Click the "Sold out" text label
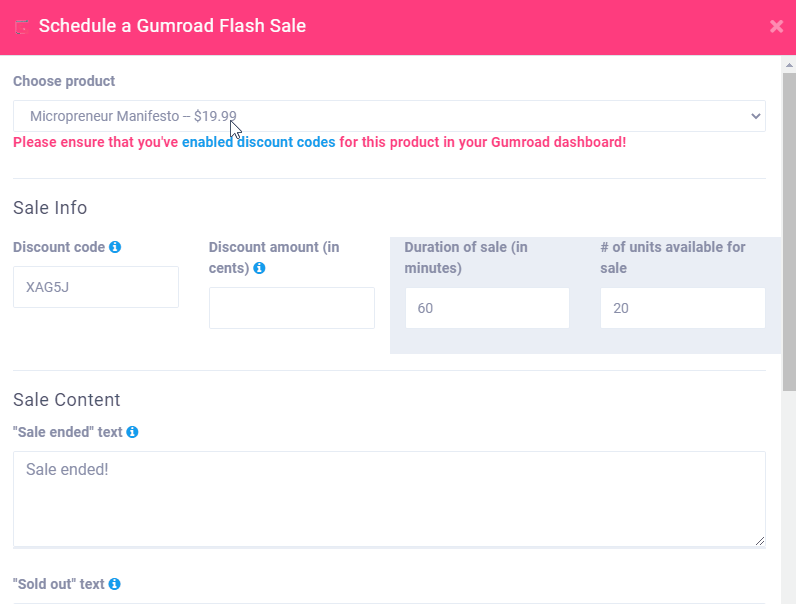Image resolution: width=796 pixels, height=604 pixels. click(x=59, y=584)
